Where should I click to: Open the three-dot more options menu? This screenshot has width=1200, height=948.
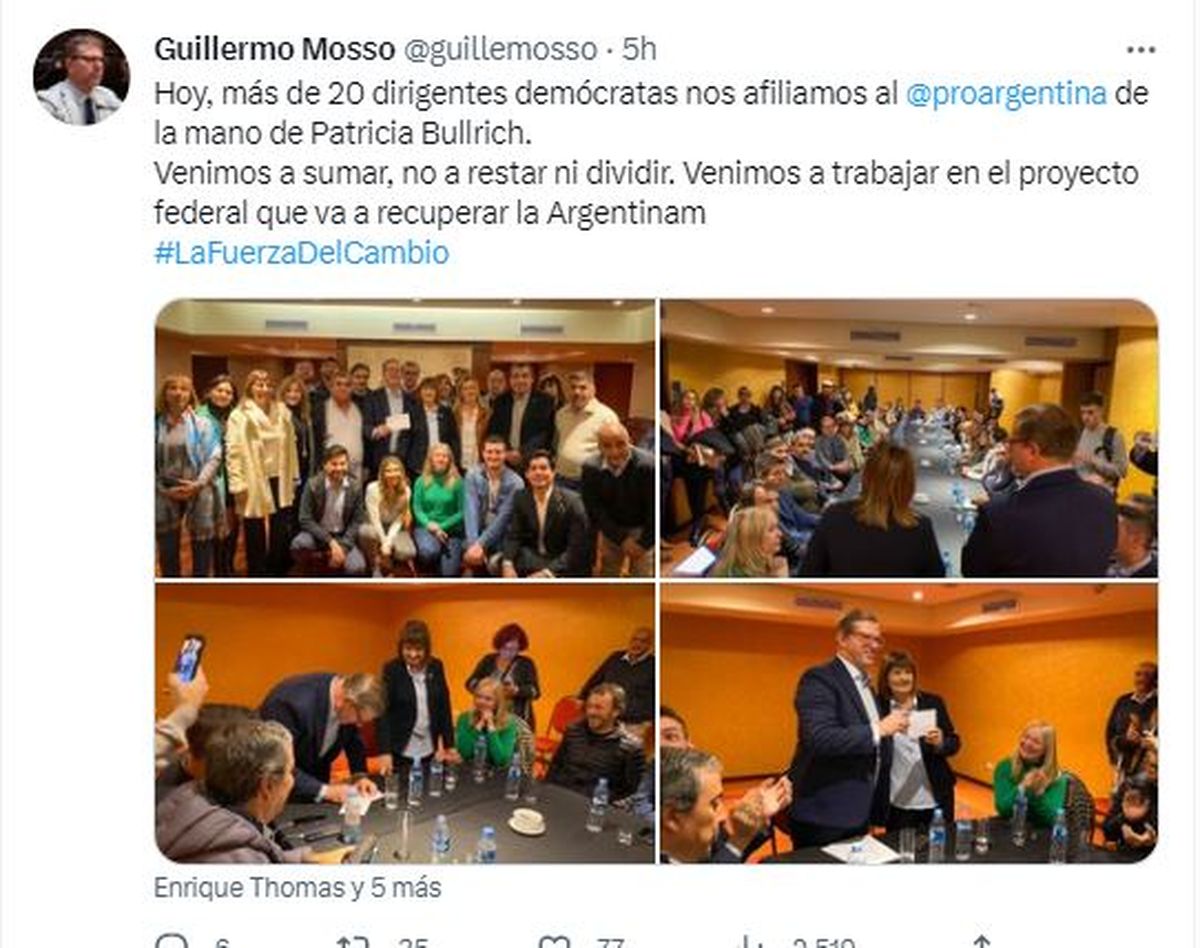click(x=1140, y=49)
